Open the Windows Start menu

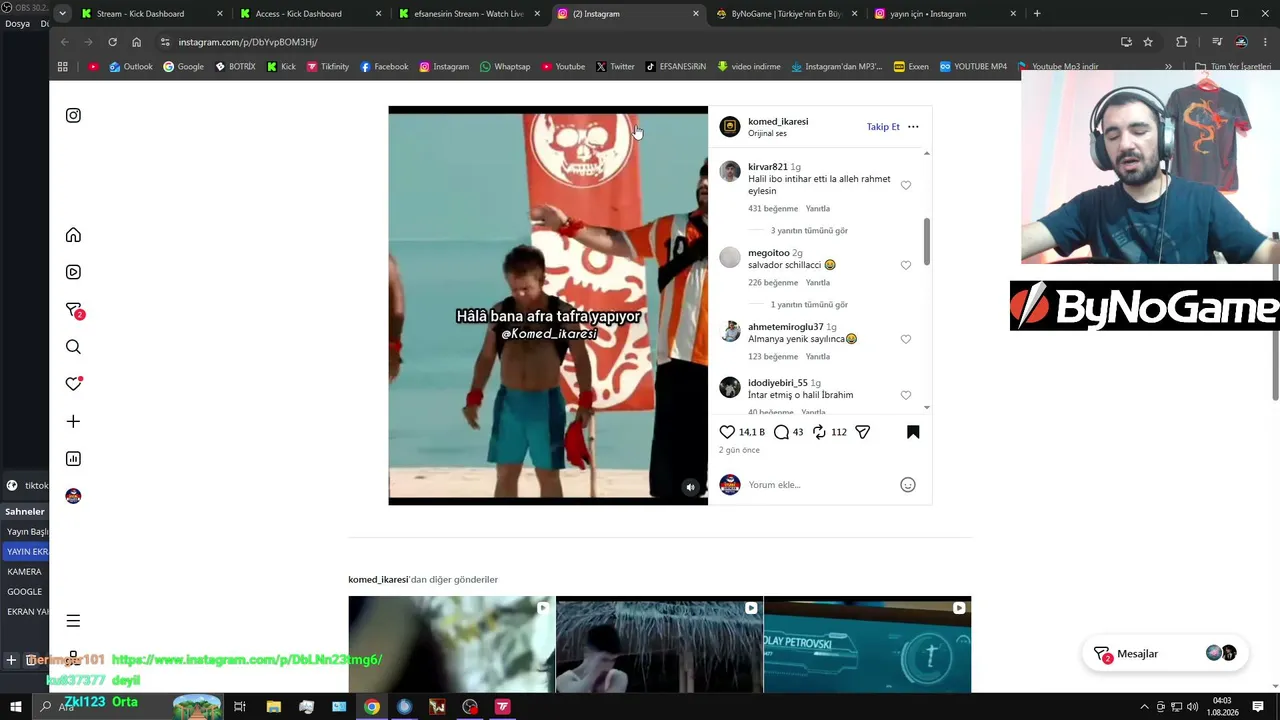click(x=15, y=707)
